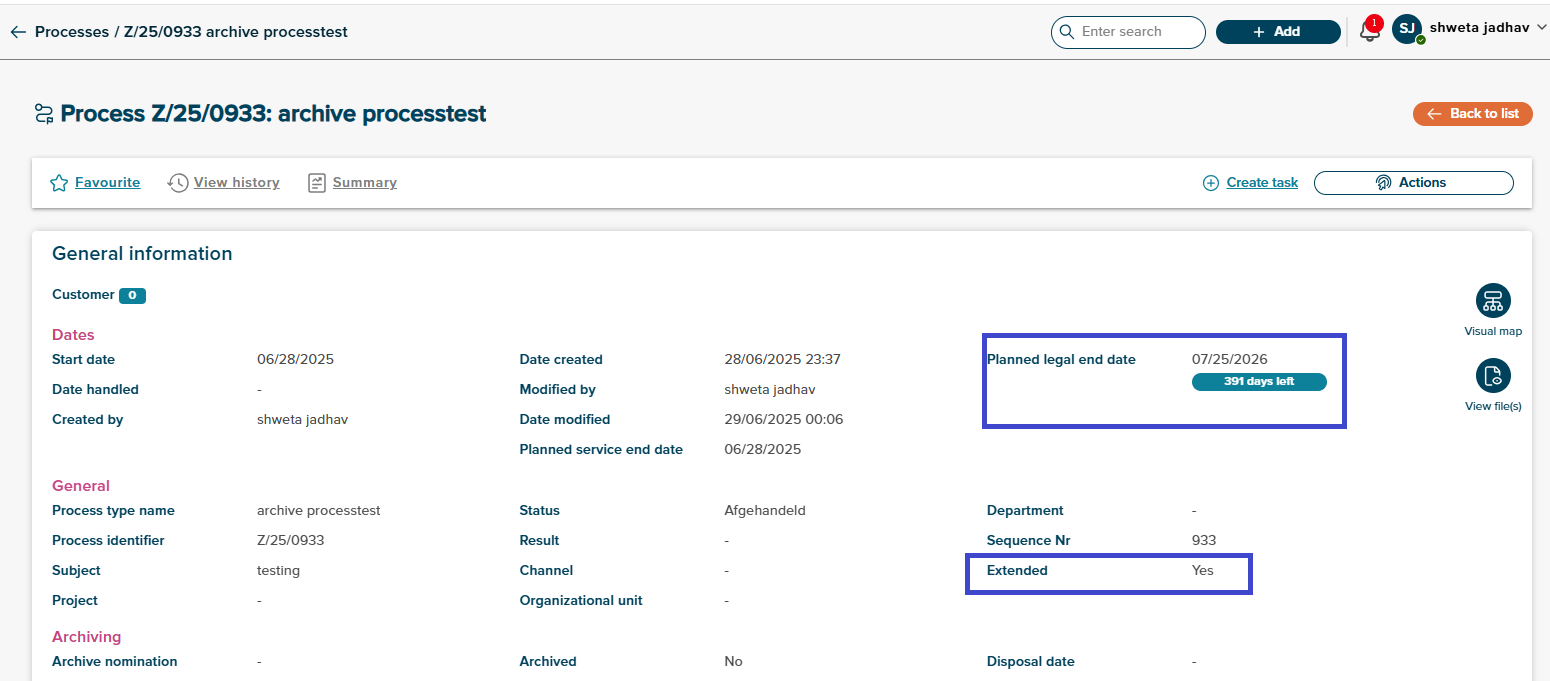Image resolution: width=1550 pixels, height=681 pixels.
Task: Click the back arrow beside Processes breadcrumb
Action: pyautogui.click(x=17, y=32)
